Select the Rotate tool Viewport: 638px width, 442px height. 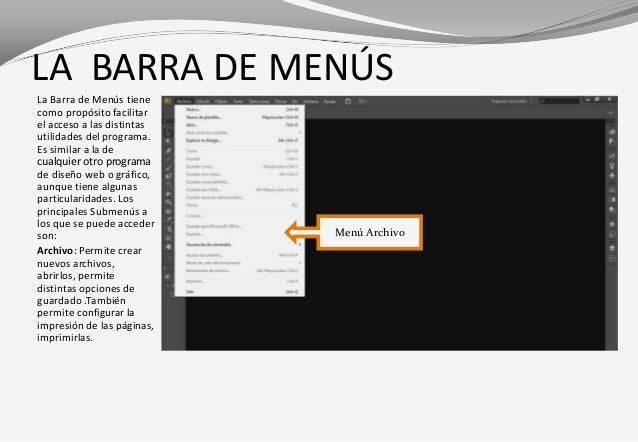tap(168, 184)
